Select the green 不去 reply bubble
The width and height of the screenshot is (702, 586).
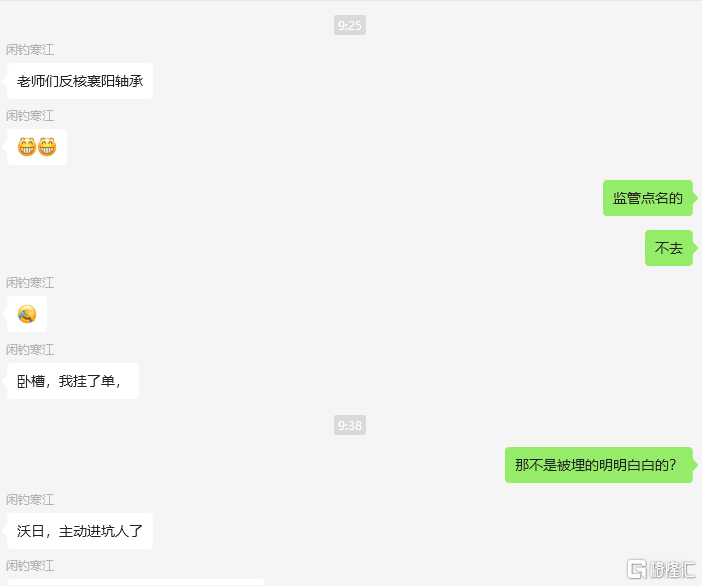click(x=668, y=248)
